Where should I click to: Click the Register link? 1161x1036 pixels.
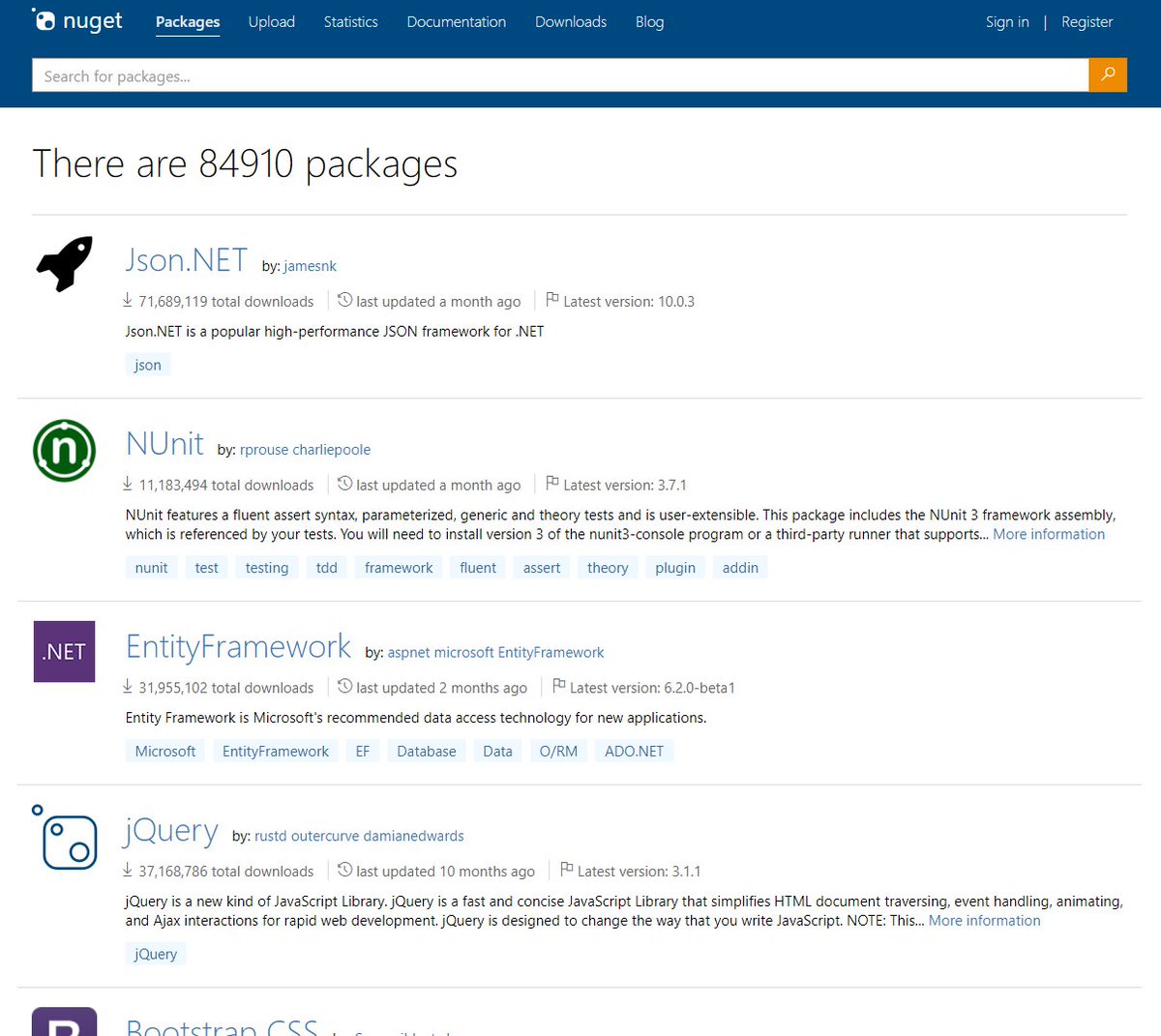pos(1087,21)
